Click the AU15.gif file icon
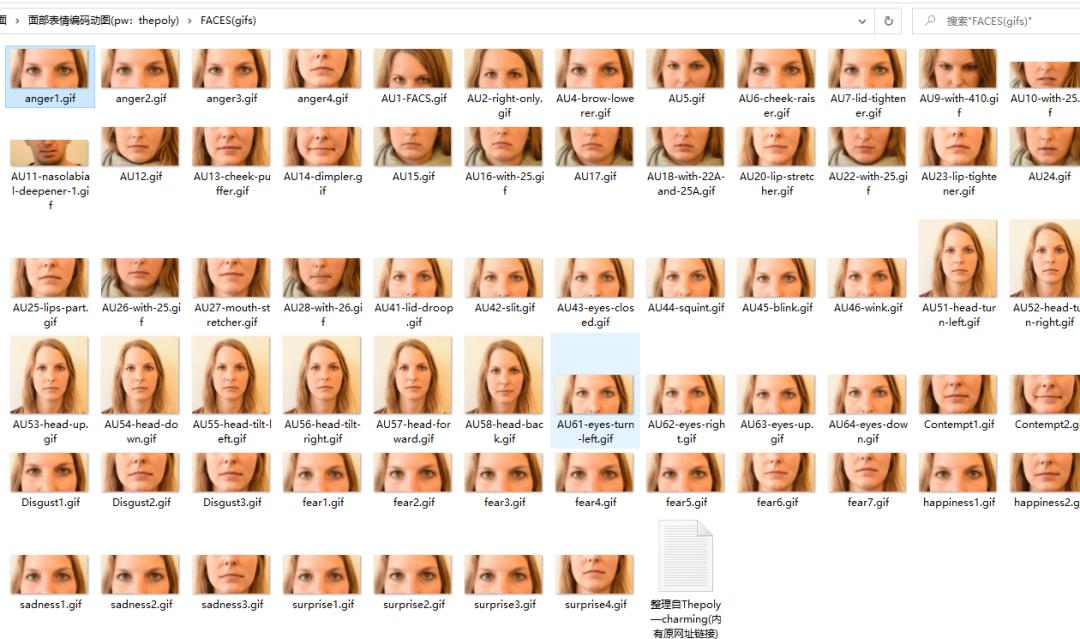 [413, 147]
